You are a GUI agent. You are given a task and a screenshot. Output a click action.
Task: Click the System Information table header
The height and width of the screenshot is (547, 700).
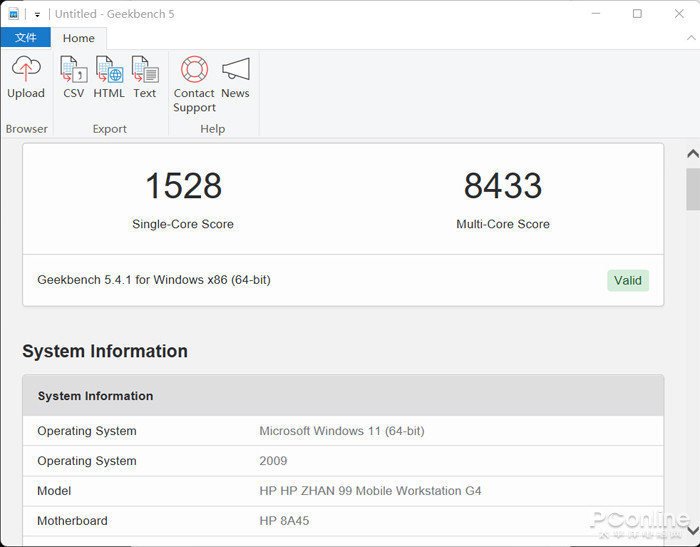tap(343, 396)
